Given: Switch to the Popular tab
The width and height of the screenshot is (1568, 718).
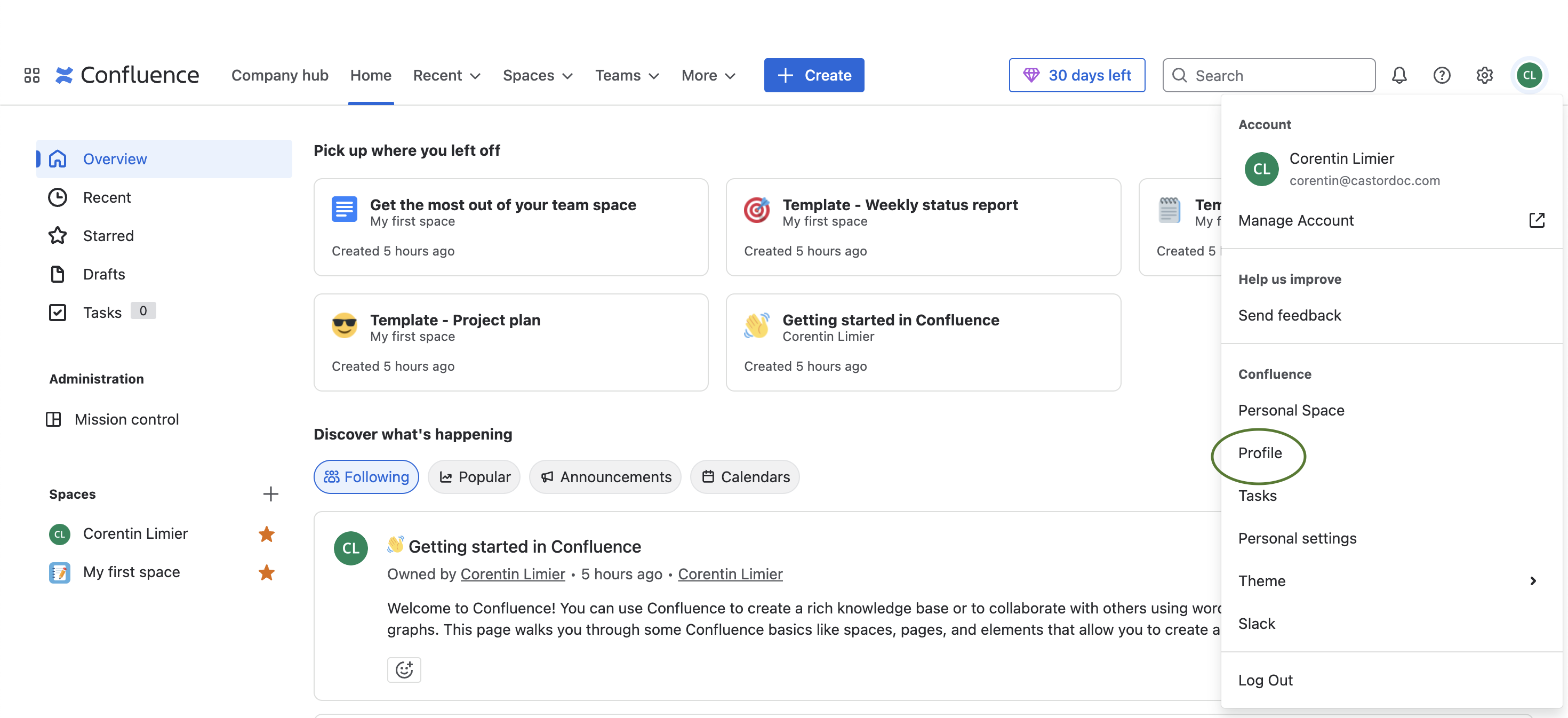Looking at the screenshot, I should coord(474,476).
